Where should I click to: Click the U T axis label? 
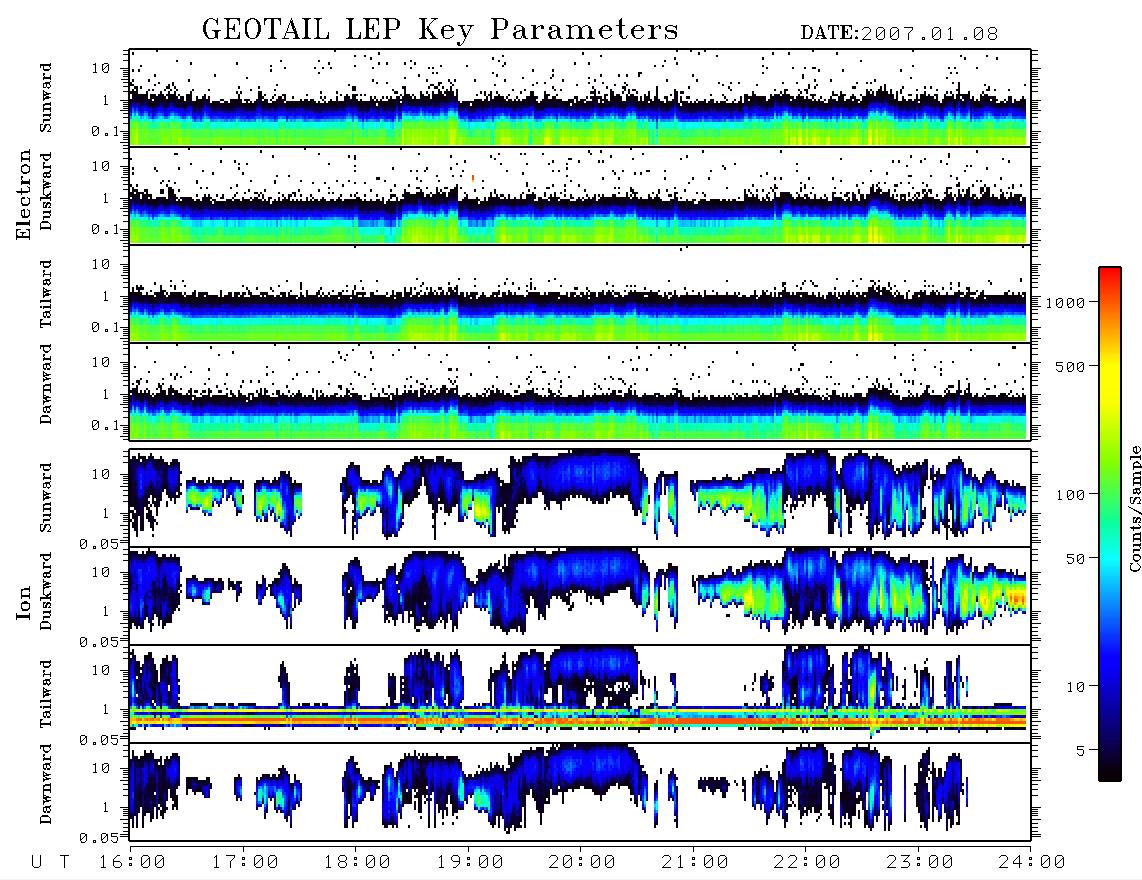[50, 862]
